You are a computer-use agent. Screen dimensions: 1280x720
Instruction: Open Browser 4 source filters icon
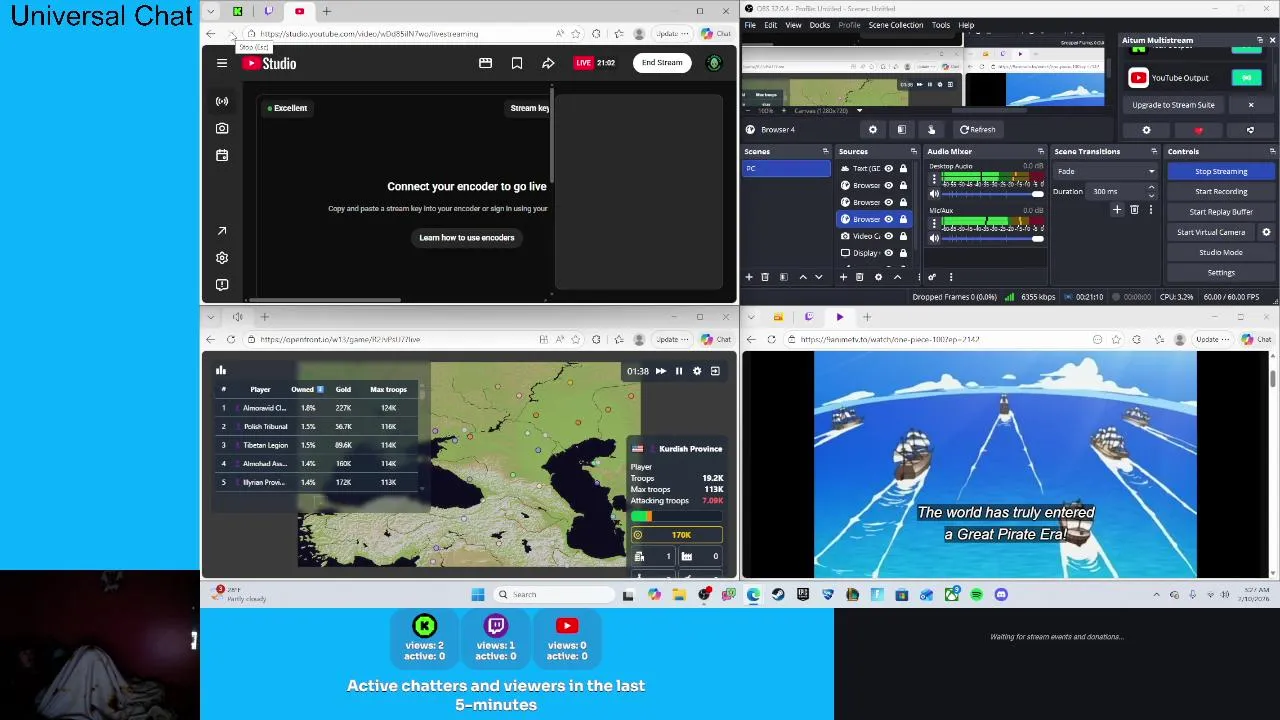pyautogui.click(x=902, y=130)
